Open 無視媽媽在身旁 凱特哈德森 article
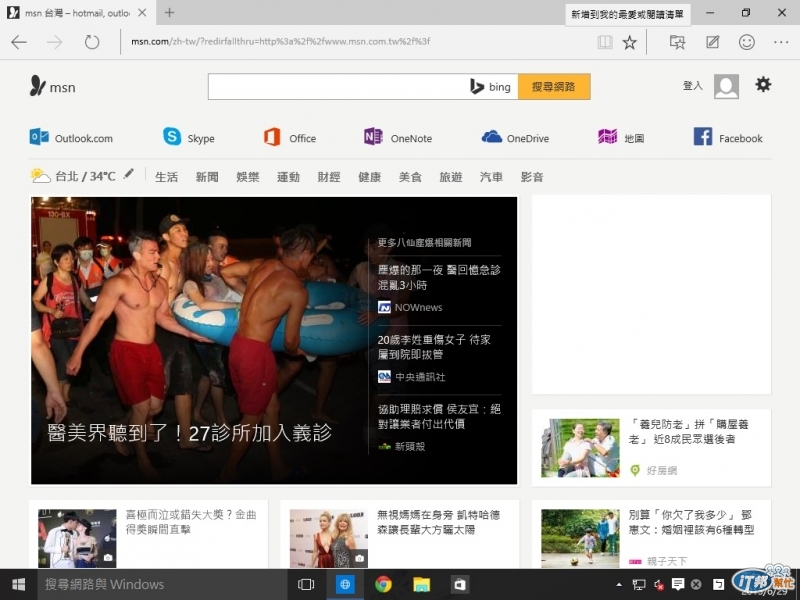The image size is (800, 600). click(438, 522)
